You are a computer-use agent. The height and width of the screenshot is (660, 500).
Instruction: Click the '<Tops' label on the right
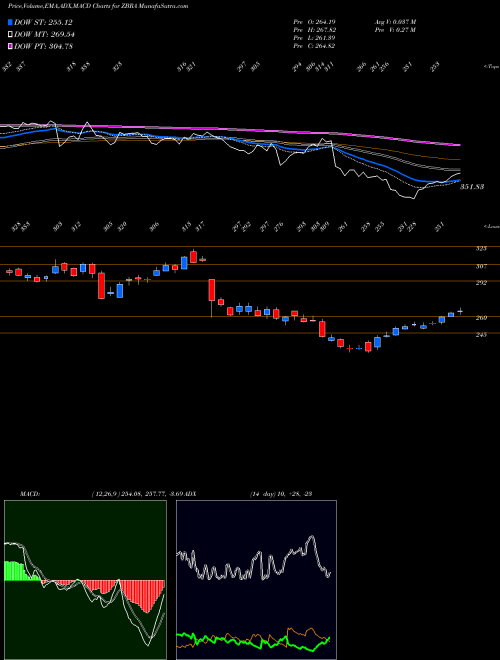pyautogui.click(x=491, y=67)
